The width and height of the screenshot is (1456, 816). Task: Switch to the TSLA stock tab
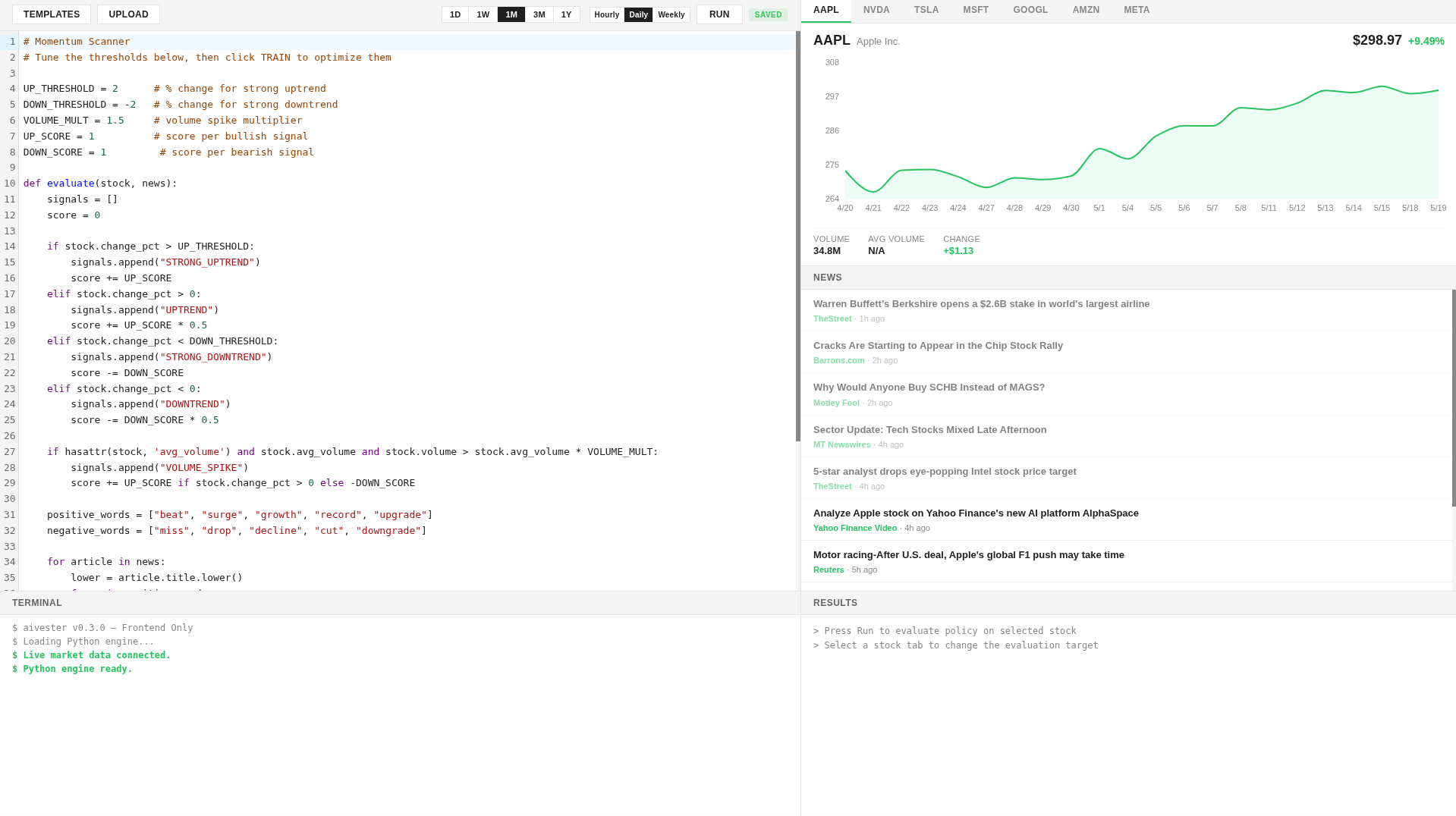(926, 11)
